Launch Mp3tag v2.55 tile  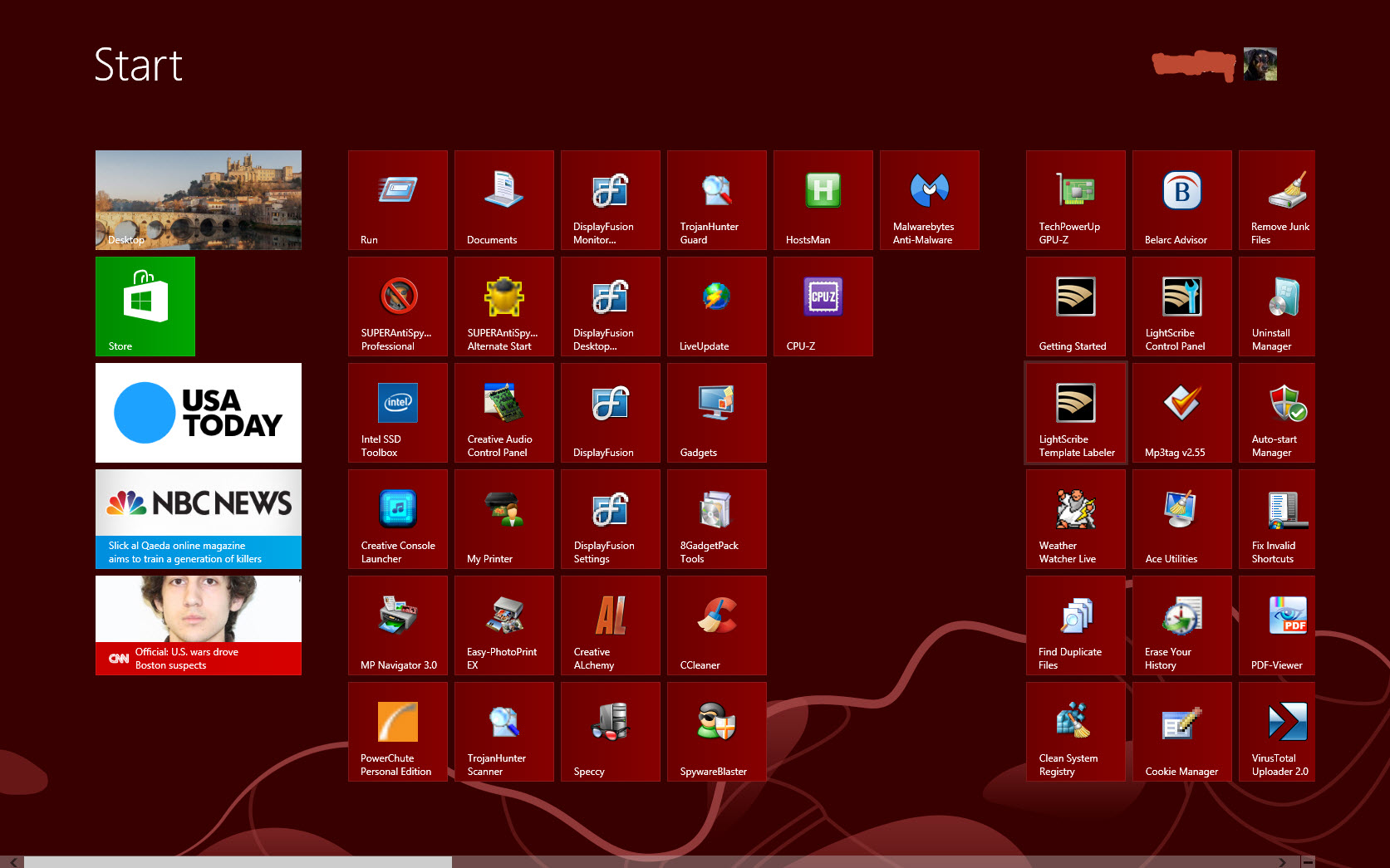coord(1181,413)
